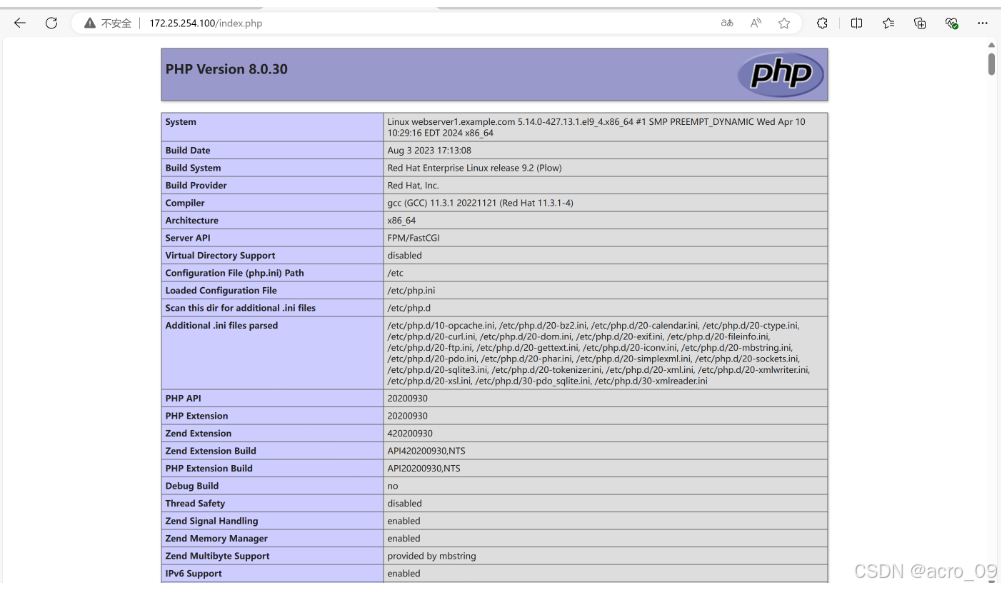Click the 'x86_64' architecture value
The width and height of the screenshot is (1001, 589).
tap(402, 221)
